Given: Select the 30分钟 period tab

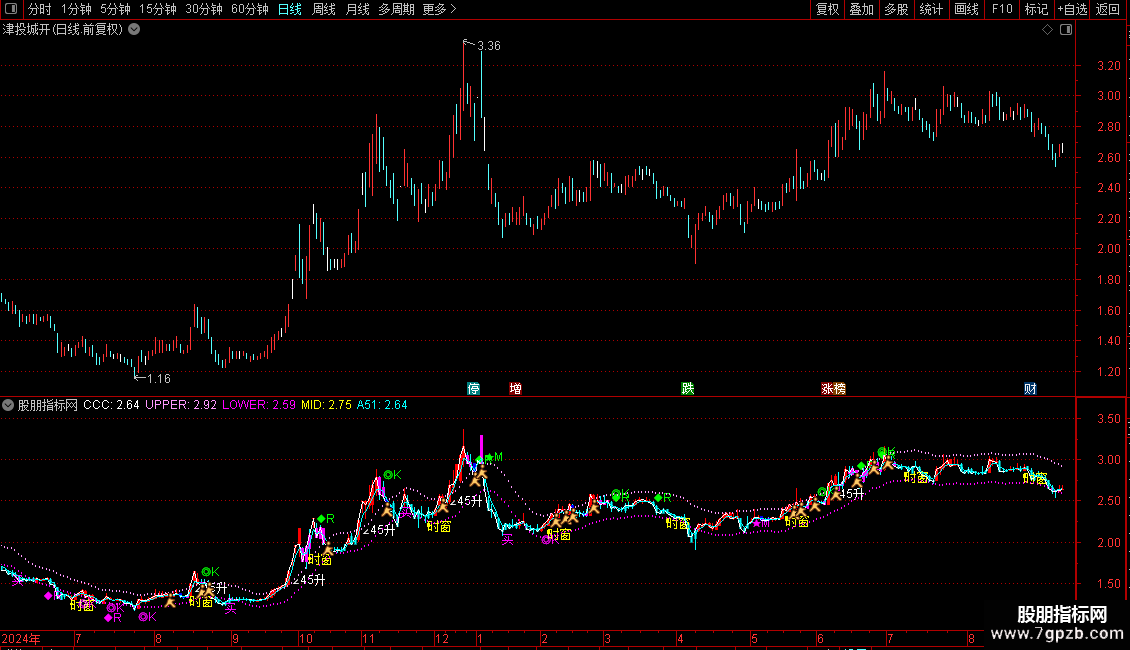Looking at the screenshot, I should 204,9.
